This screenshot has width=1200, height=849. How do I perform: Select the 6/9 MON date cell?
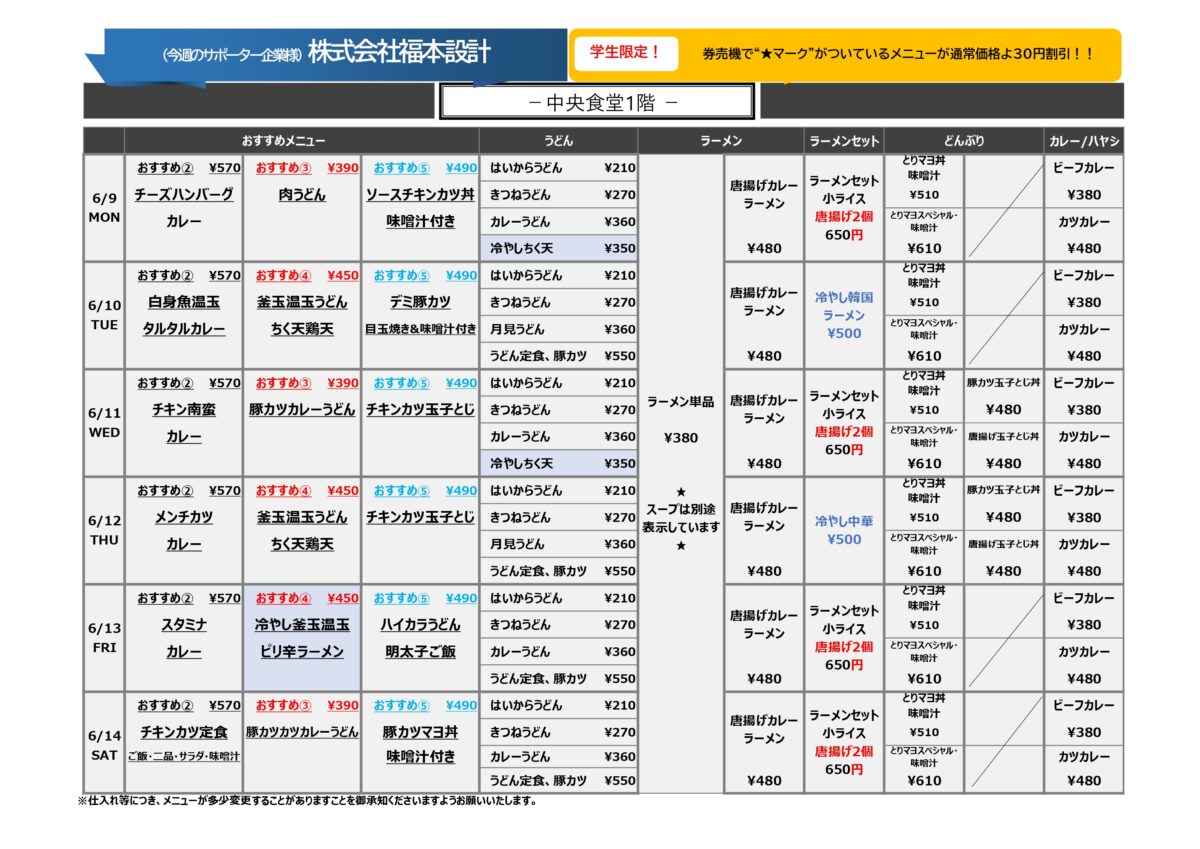(104, 208)
